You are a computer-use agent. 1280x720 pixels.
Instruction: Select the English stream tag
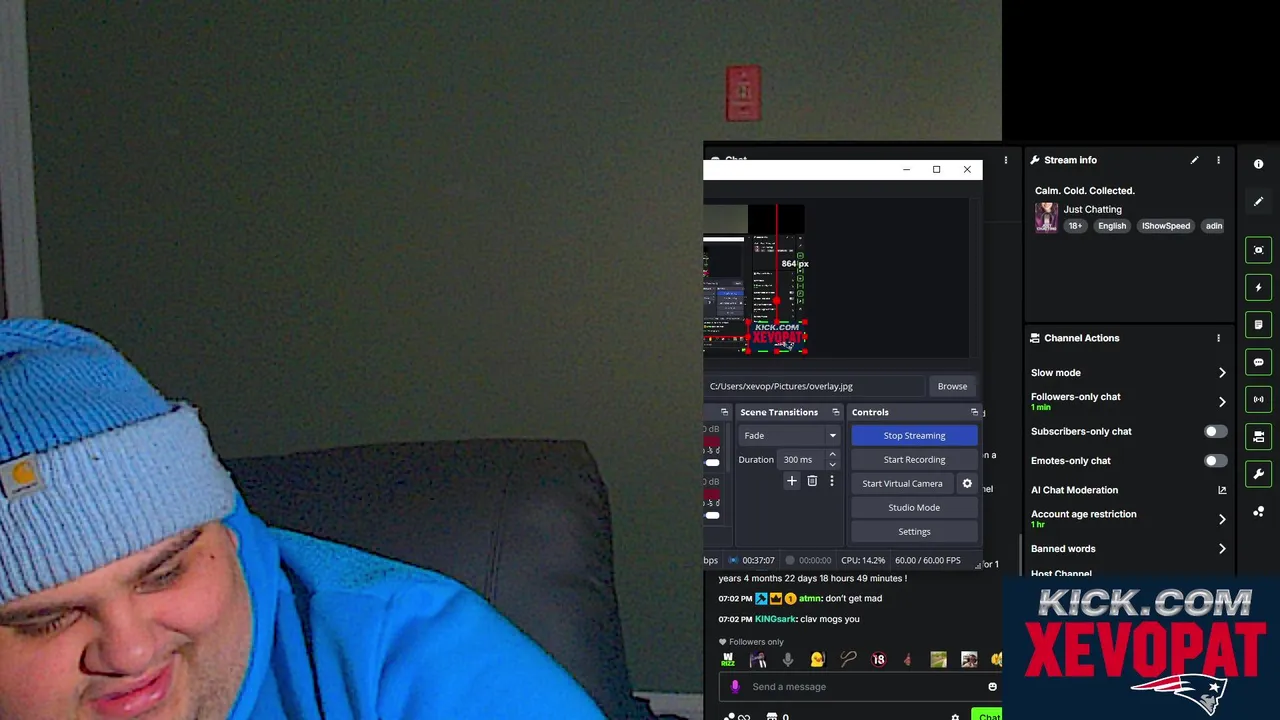(x=1112, y=226)
